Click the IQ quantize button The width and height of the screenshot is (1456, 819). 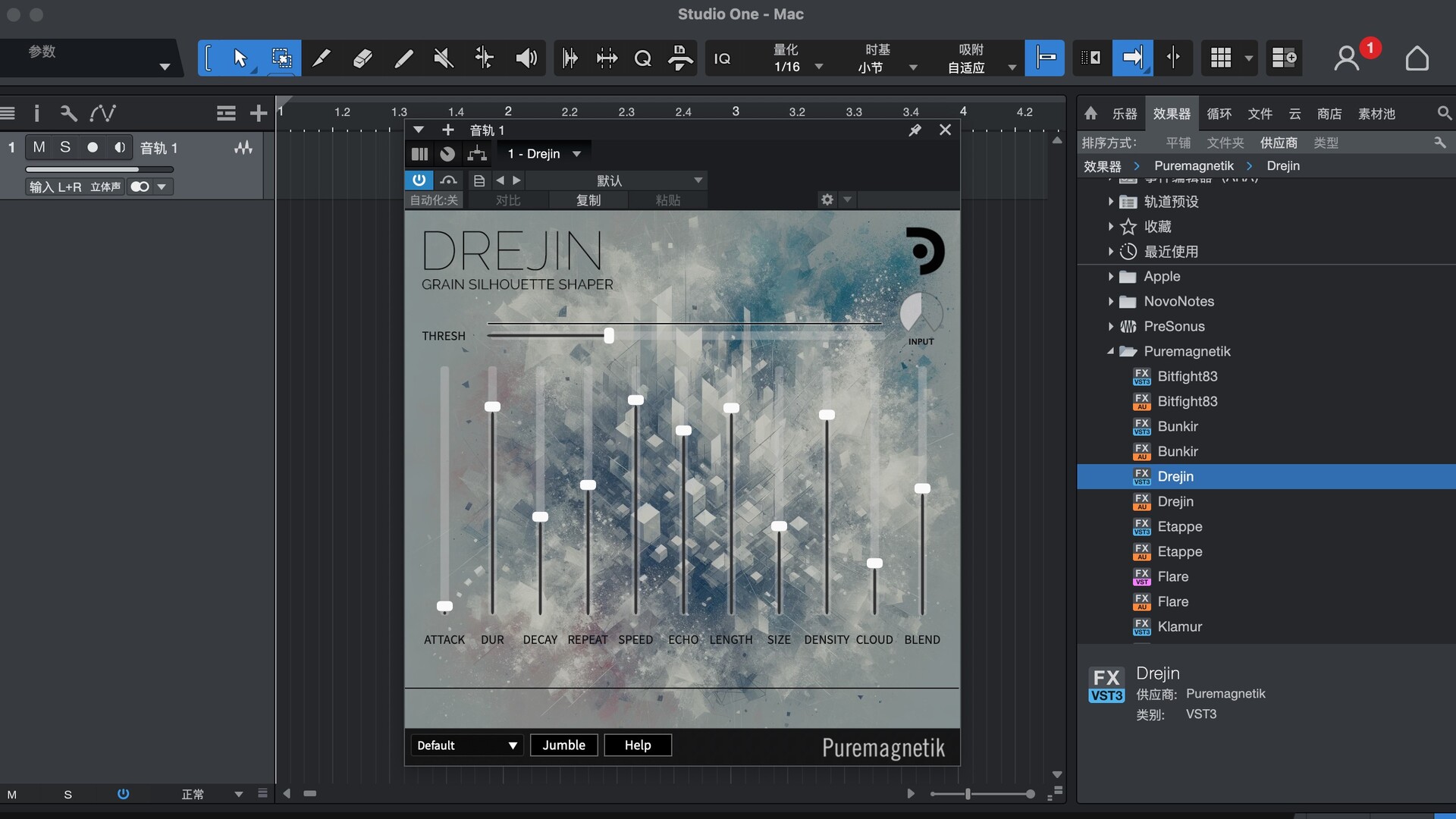click(x=722, y=58)
